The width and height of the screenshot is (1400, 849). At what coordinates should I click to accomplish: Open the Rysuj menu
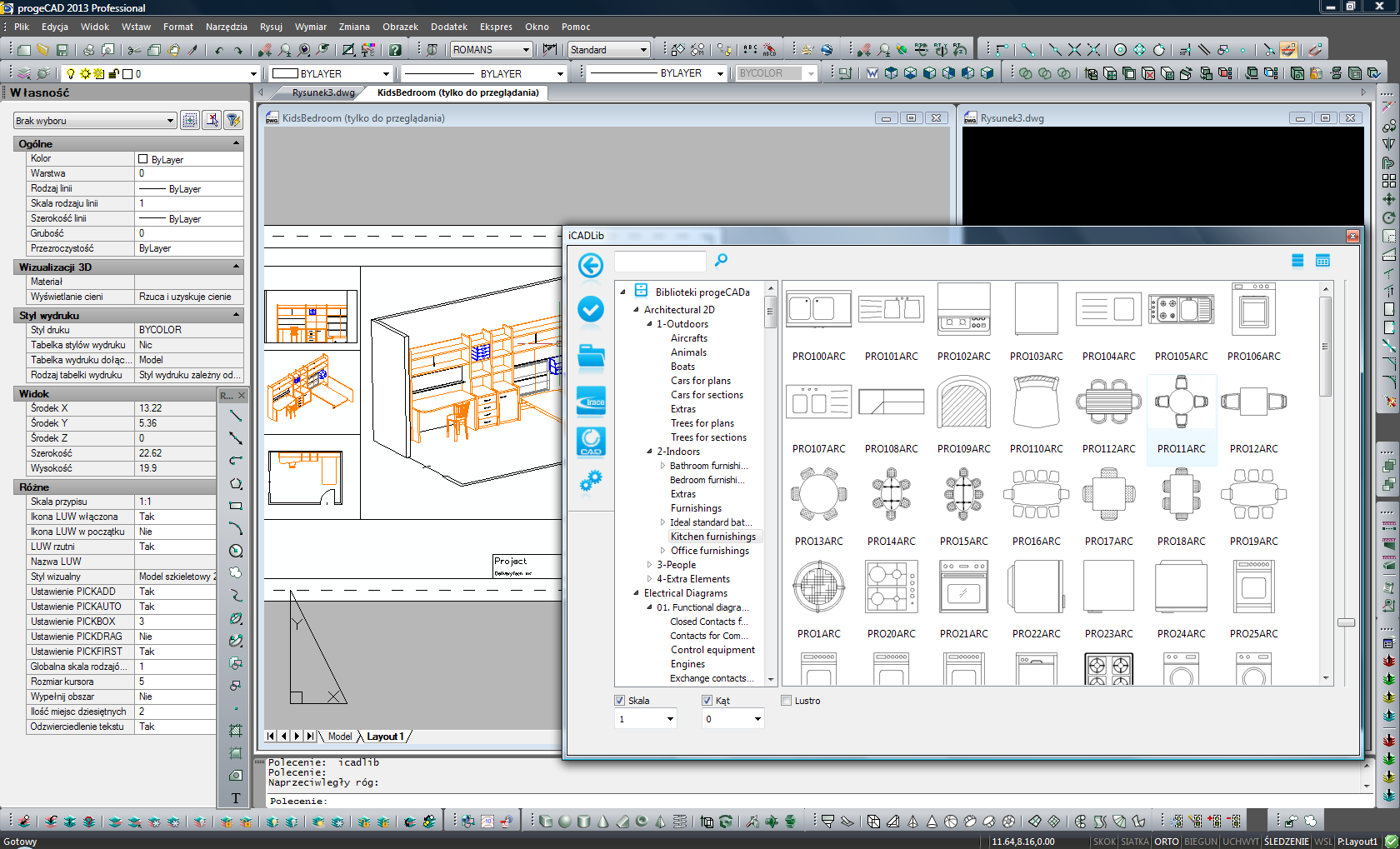[271, 27]
